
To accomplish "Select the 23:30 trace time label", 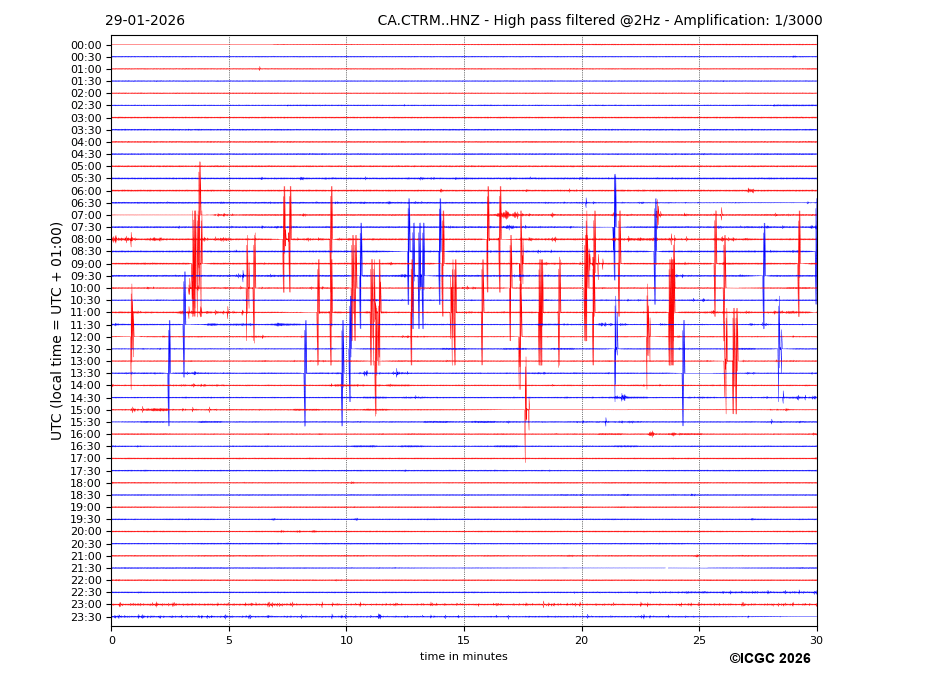I will click(x=86, y=617).
